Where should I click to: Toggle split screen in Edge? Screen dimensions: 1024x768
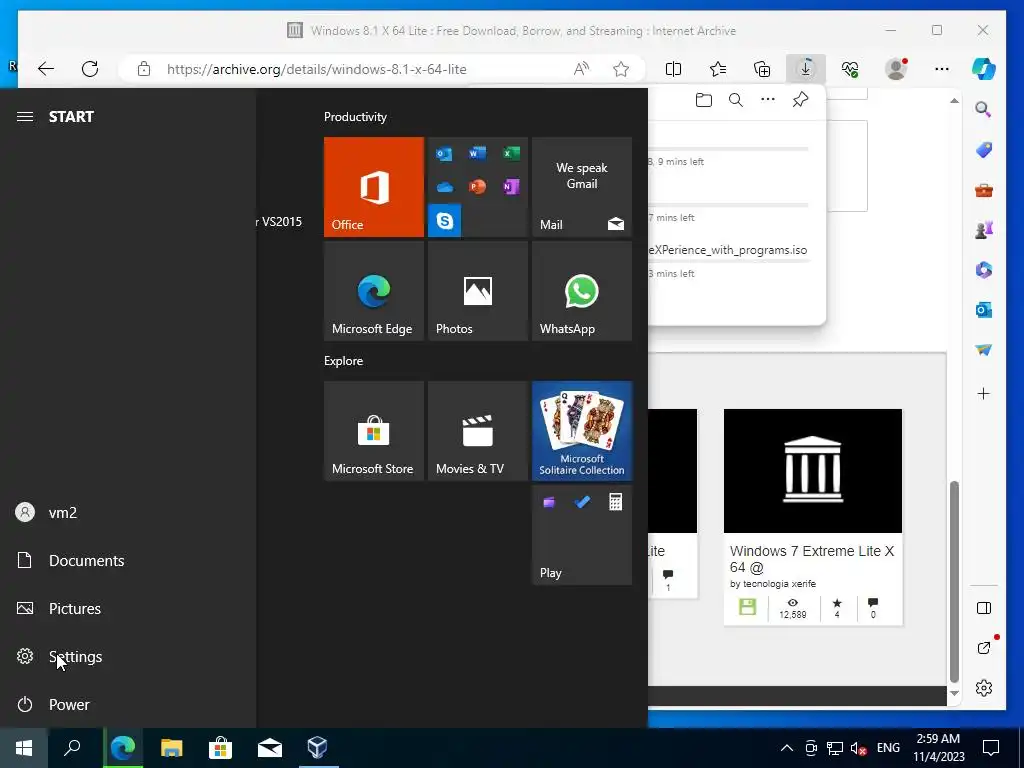pyautogui.click(x=673, y=69)
